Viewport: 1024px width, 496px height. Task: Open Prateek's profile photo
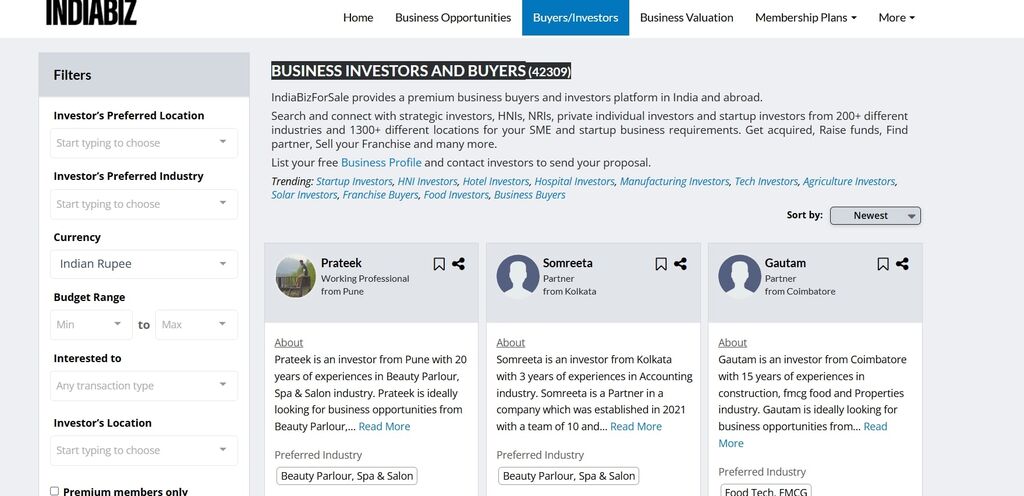point(296,276)
